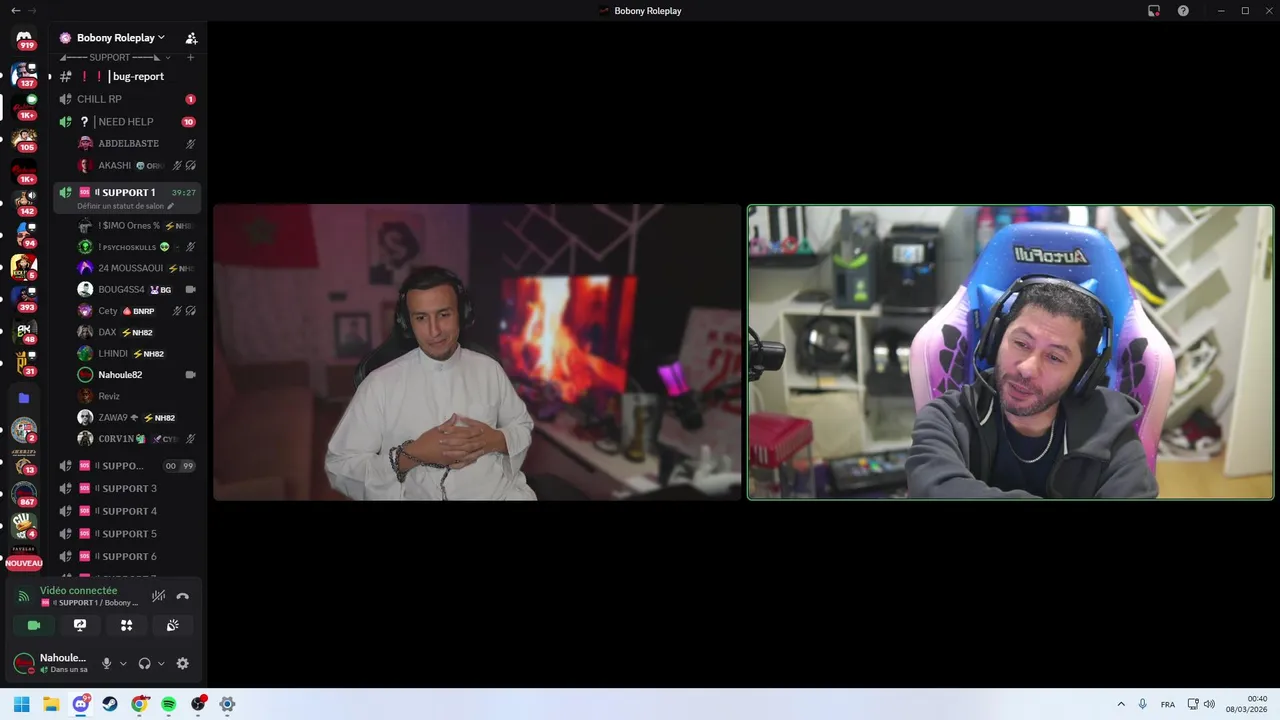Viewport: 1280px width, 720px height.
Task: Open server with 867 notification badge
Action: [x=24, y=494]
